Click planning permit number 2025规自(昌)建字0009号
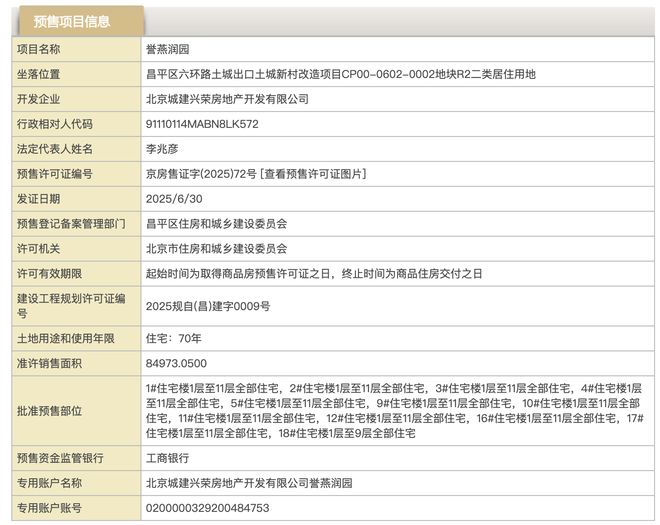660x525 pixels. 208,305
